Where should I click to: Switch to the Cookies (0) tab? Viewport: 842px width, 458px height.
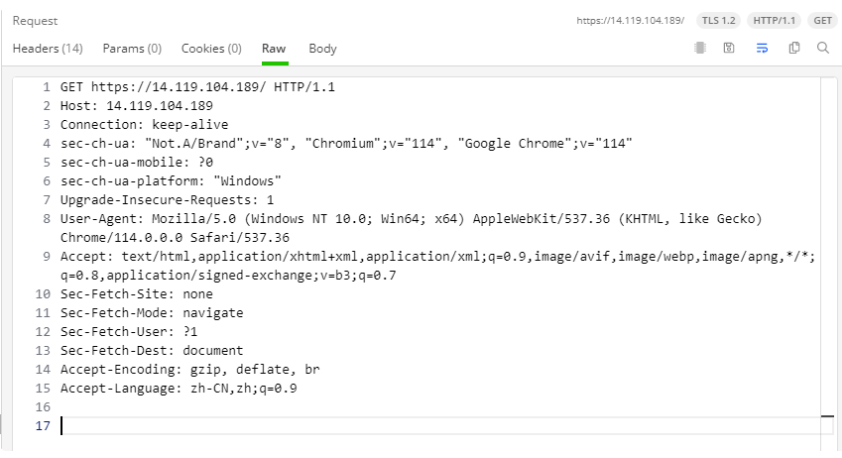click(x=212, y=49)
